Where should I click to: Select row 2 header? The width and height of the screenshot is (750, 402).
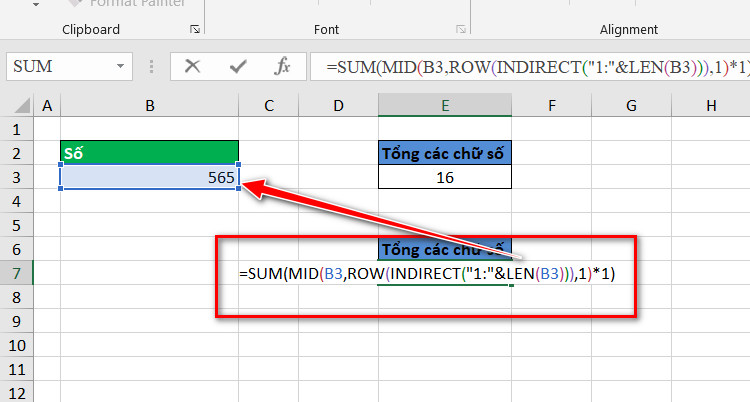(17, 153)
